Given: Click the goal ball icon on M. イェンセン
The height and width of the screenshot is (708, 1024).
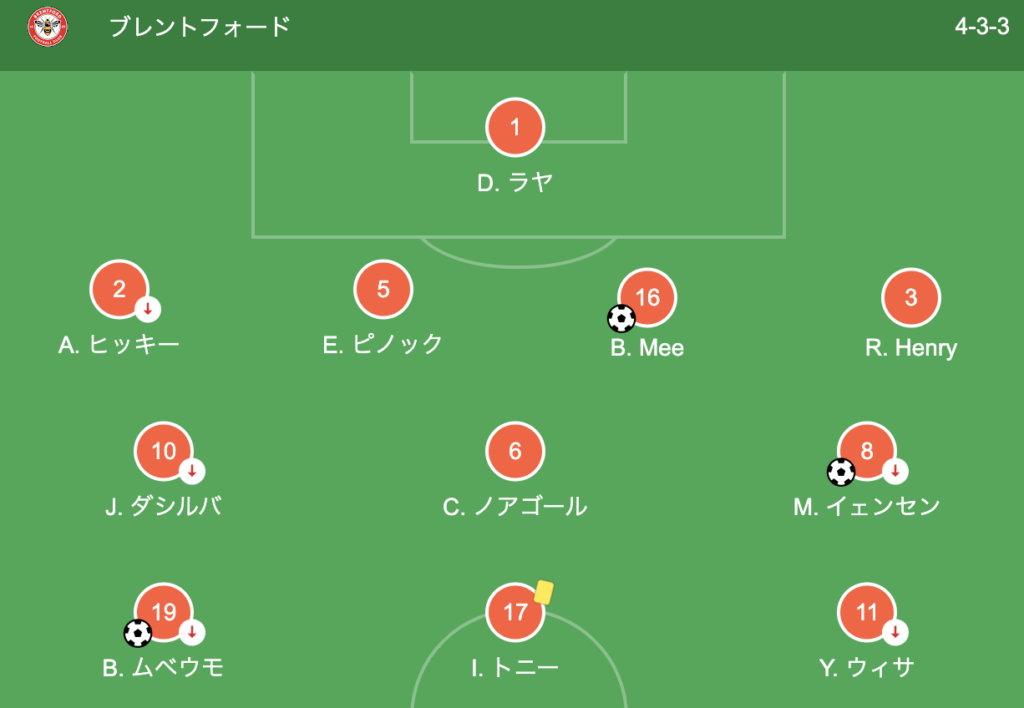Looking at the screenshot, I should [x=841, y=472].
